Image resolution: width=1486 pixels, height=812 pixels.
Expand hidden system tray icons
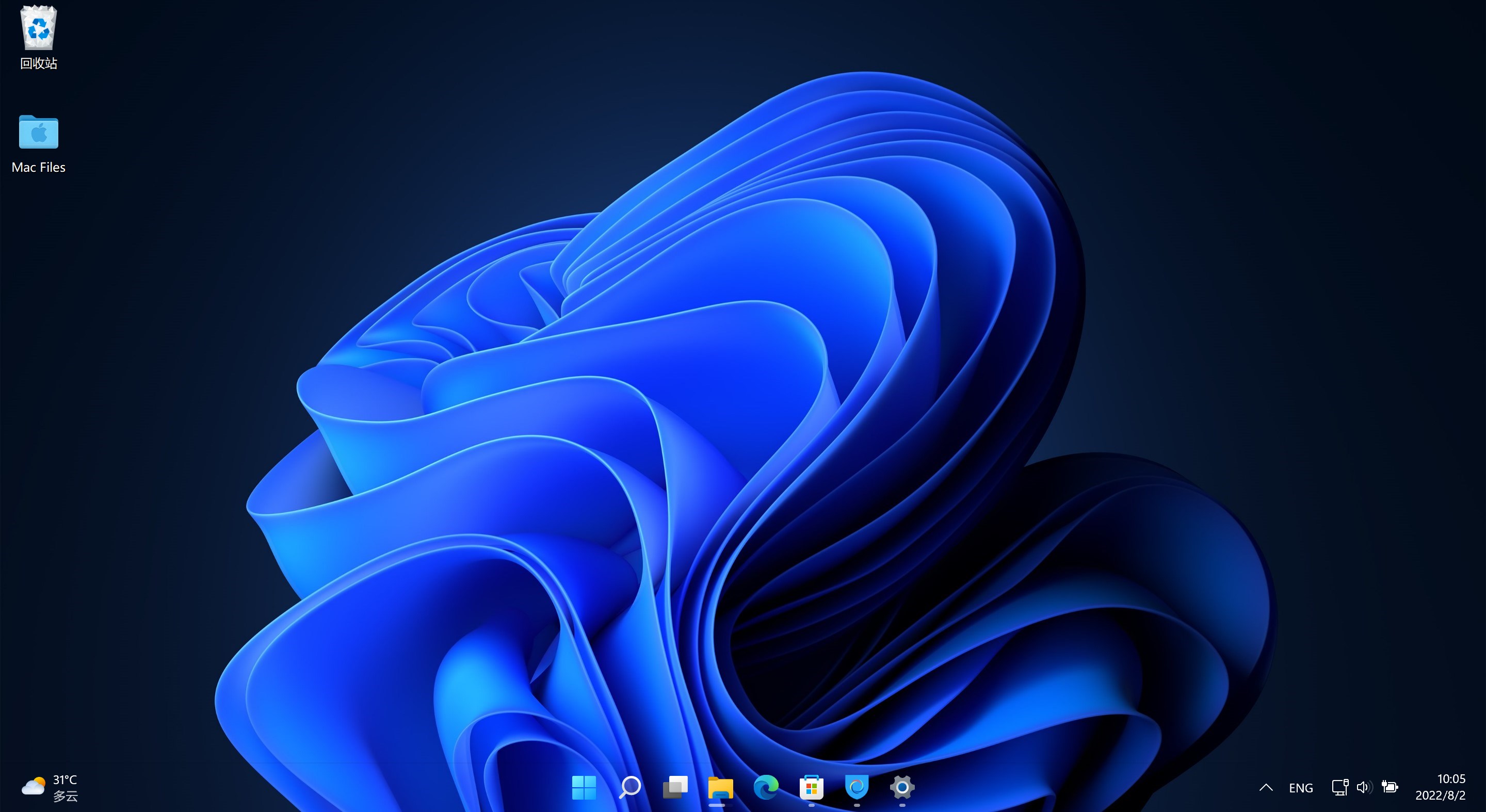point(1266,787)
